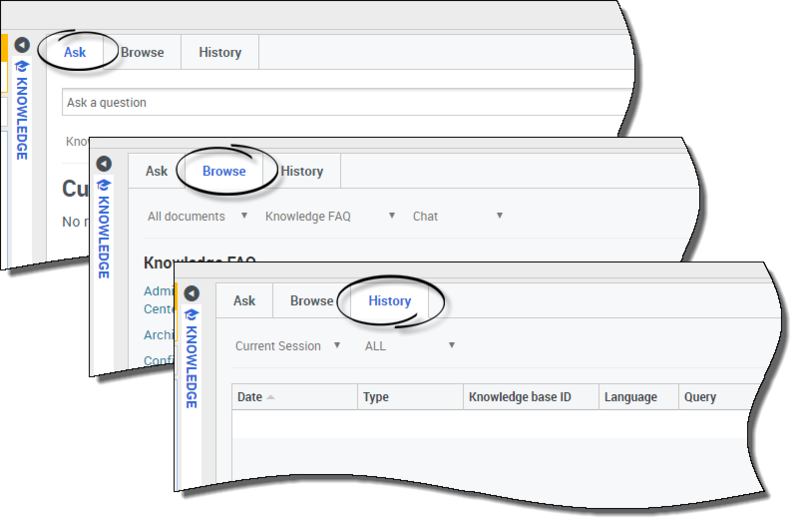Open the Chat dropdown
This screenshot has height=521, width=800.
coord(458,216)
